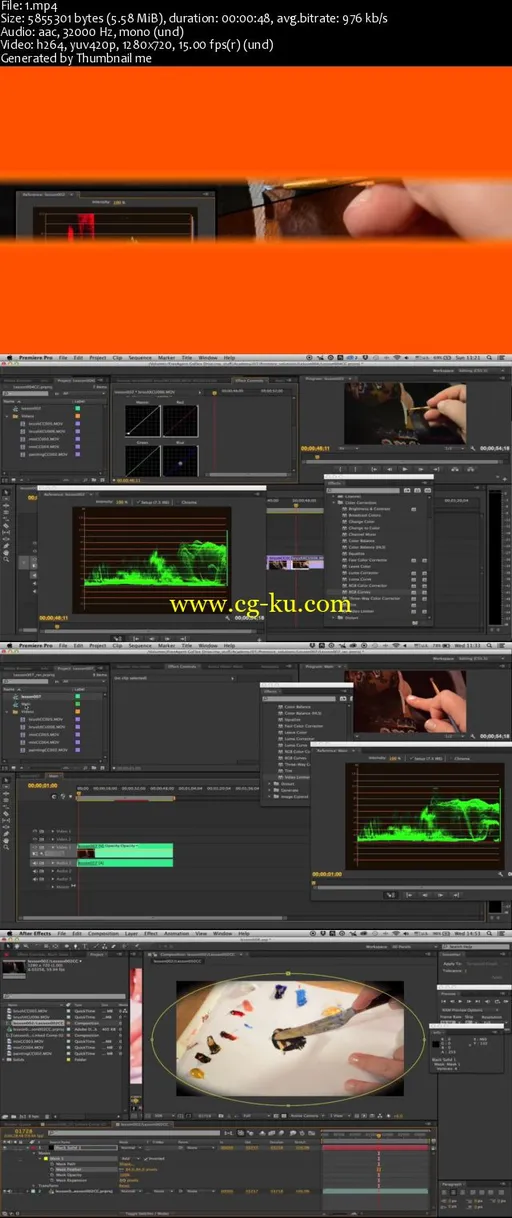Open the Effect menu in After Effects

tap(150, 933)
